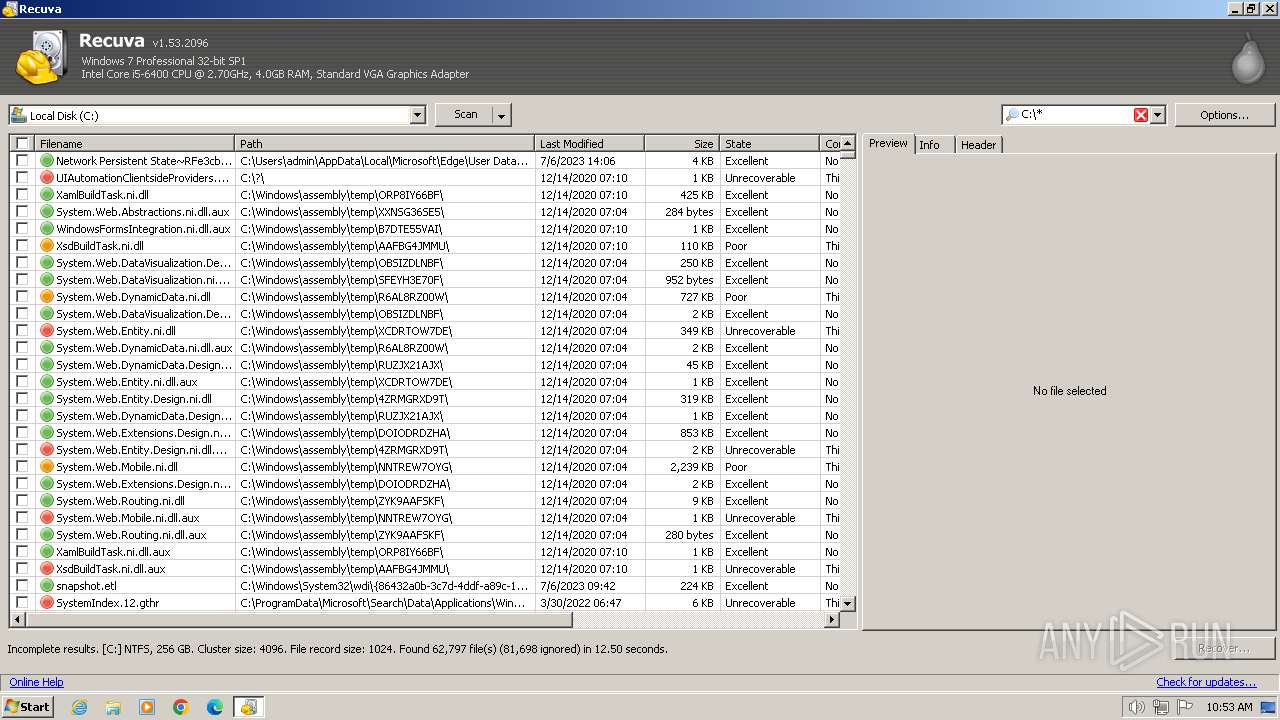Click orange status icon for XsdBuildTask.ni.dll
The image size is (1280, 720).
click(46, 246)
